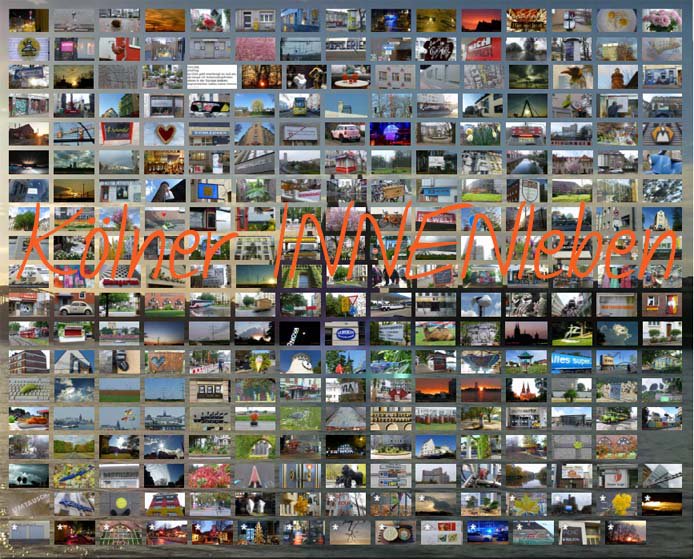Open the black gorilla statue thumbnail
The image size is (694, 559).
345,476
